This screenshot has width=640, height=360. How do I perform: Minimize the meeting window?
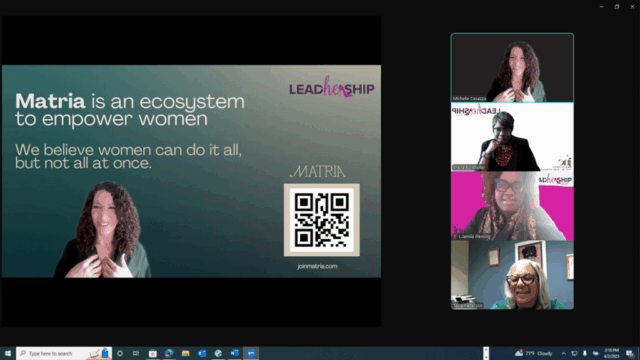coord(602,7)
